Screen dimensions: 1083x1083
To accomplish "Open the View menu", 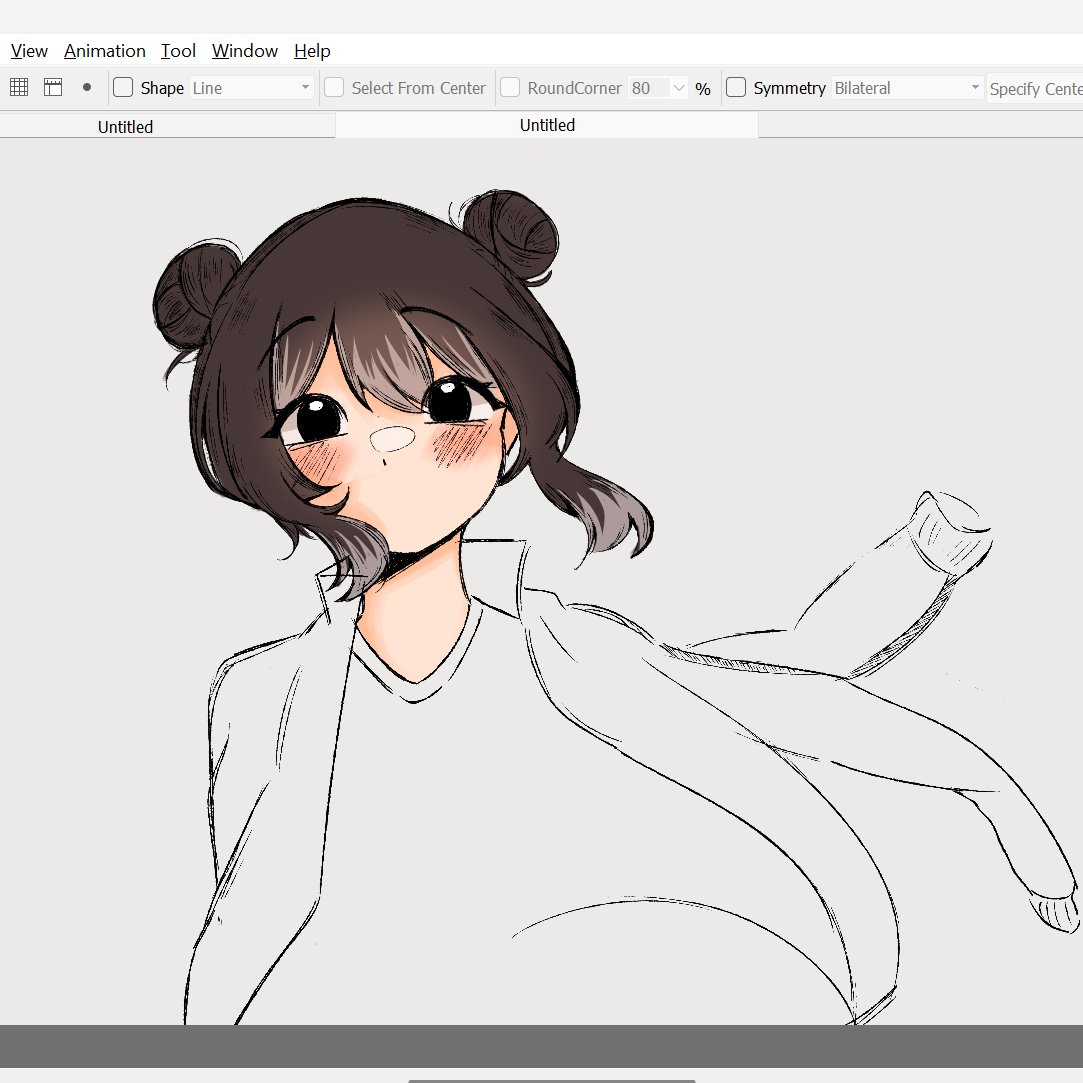I will (29, 51).
